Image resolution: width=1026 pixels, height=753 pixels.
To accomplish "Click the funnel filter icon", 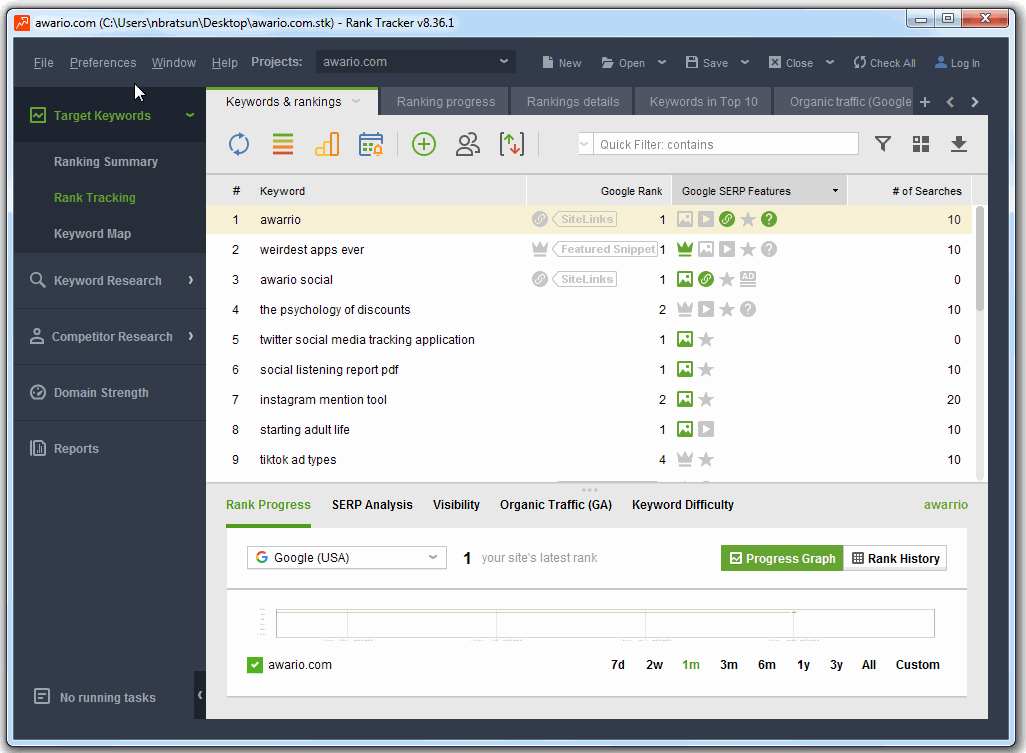I will tap(883, 143).
